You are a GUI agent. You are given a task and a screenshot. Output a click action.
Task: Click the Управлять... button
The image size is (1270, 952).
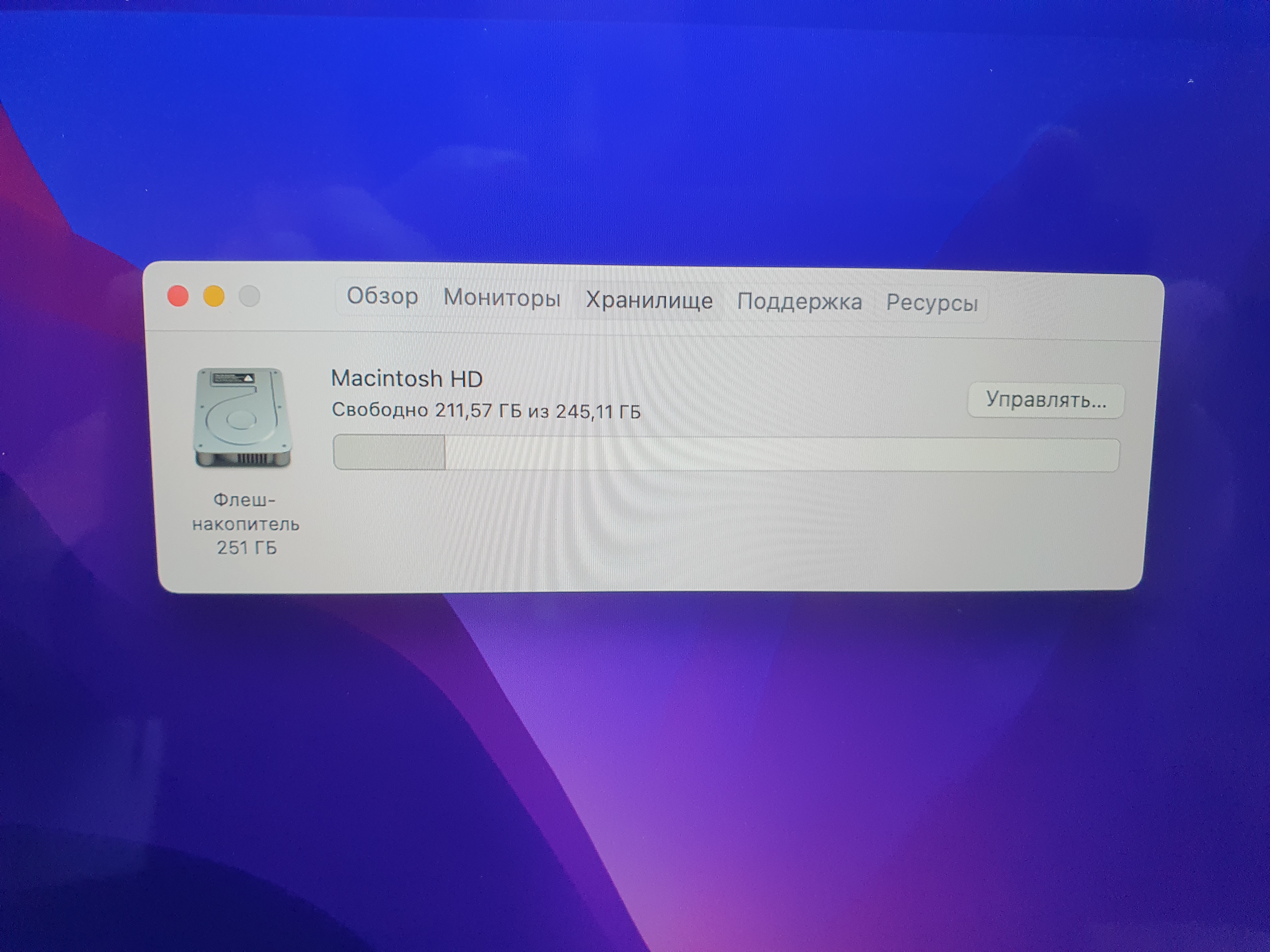coord(1045,400)
